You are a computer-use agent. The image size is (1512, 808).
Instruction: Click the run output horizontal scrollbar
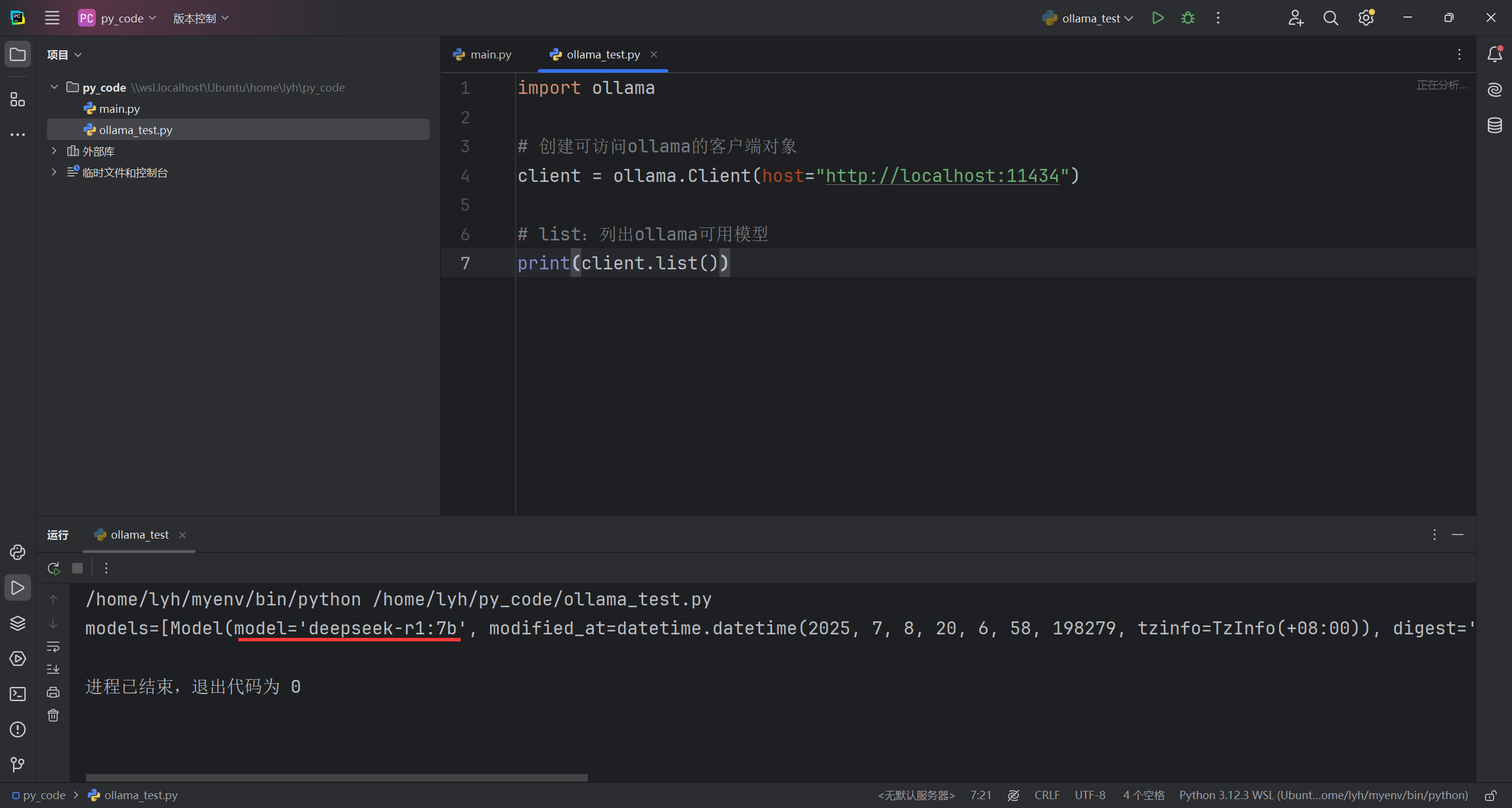coord(335,777)
